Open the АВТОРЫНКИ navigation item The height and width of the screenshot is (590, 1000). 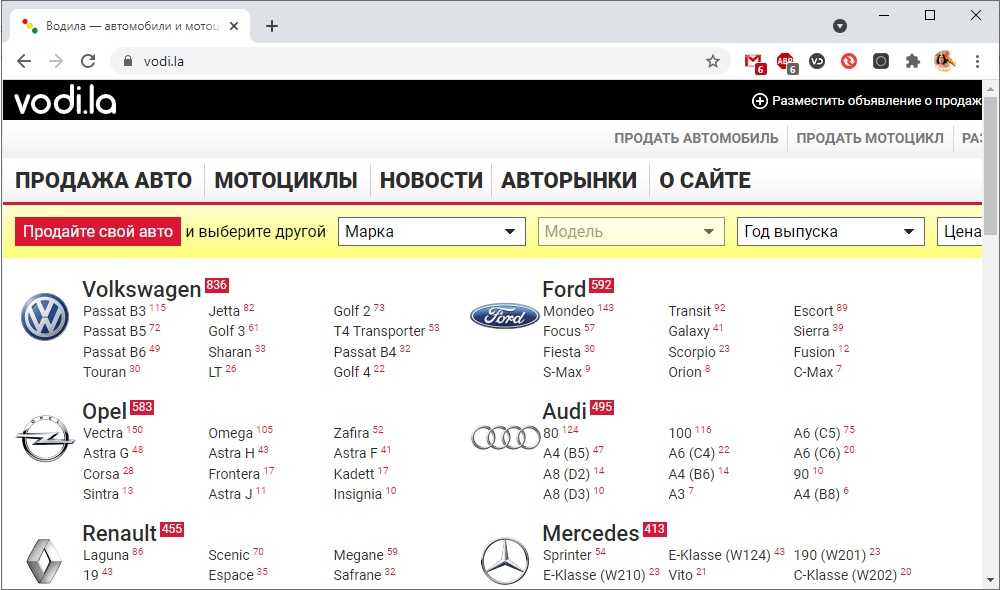(x=568, y=181)
